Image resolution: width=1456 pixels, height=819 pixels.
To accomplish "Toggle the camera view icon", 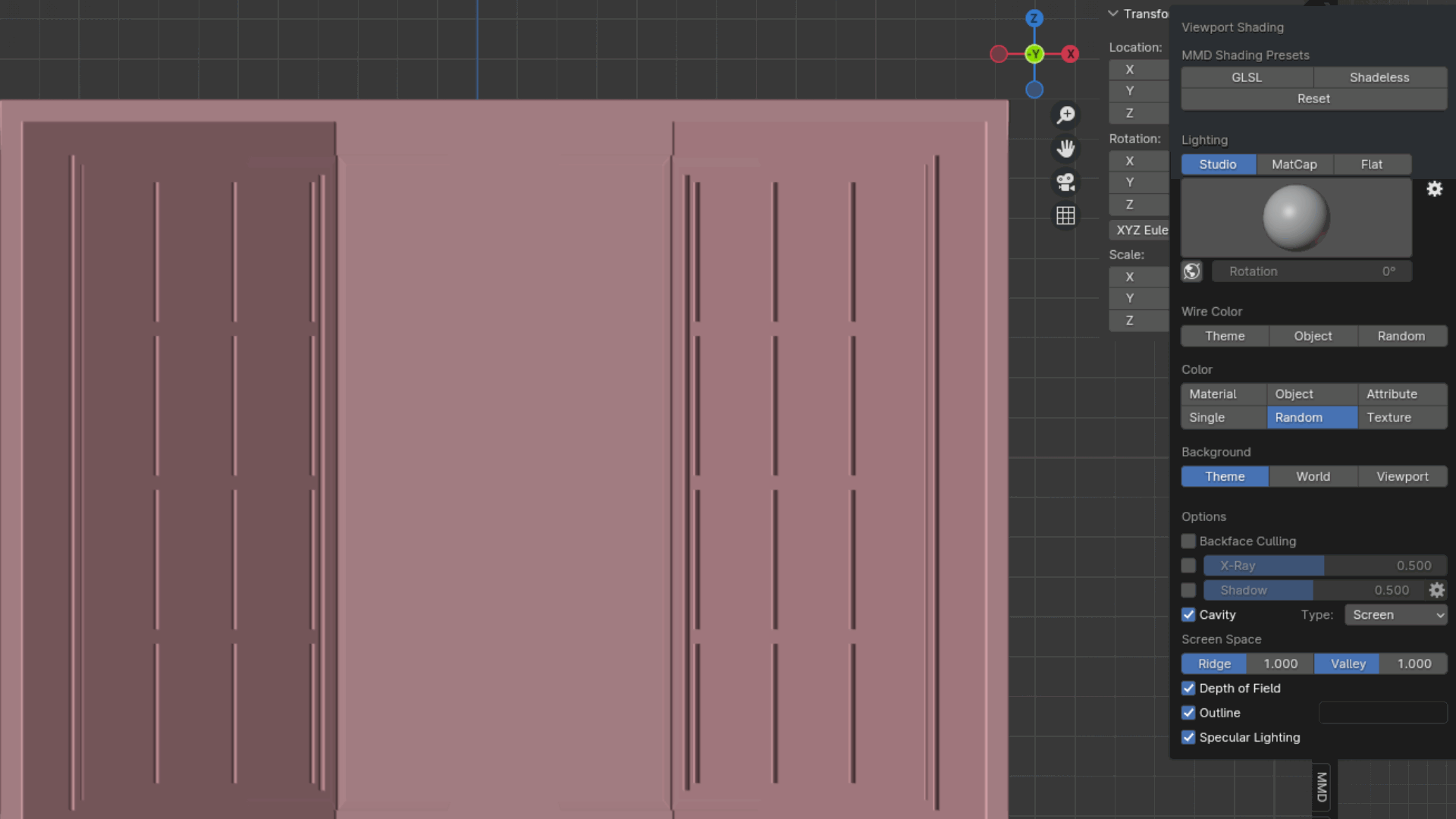I will (1065, 182).
